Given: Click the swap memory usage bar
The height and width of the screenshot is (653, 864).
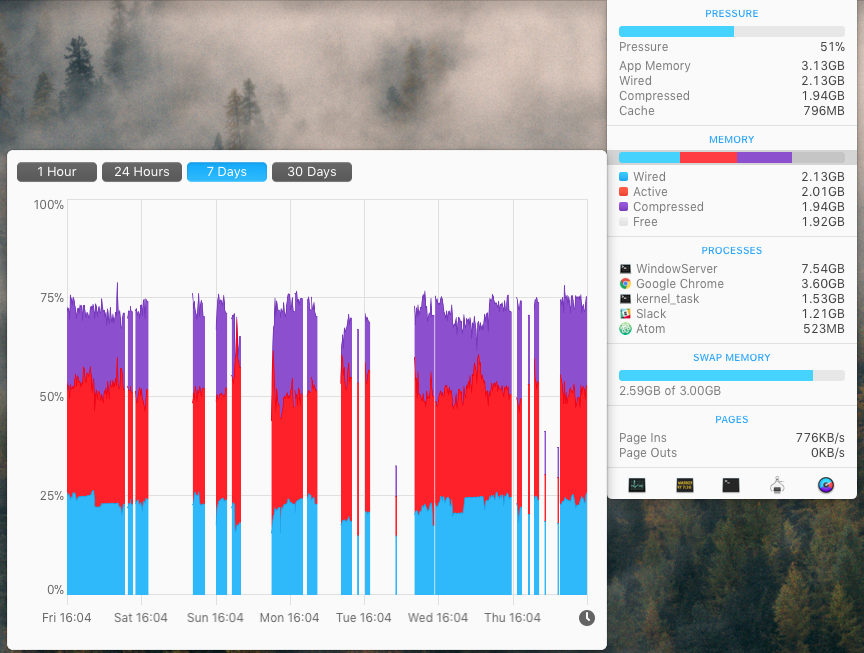Looking at the screenshot, I should tap(731, 375).
